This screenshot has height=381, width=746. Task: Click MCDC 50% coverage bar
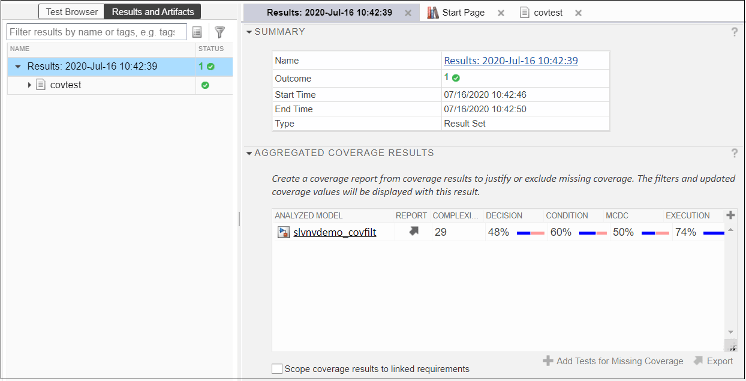(655, 233)
